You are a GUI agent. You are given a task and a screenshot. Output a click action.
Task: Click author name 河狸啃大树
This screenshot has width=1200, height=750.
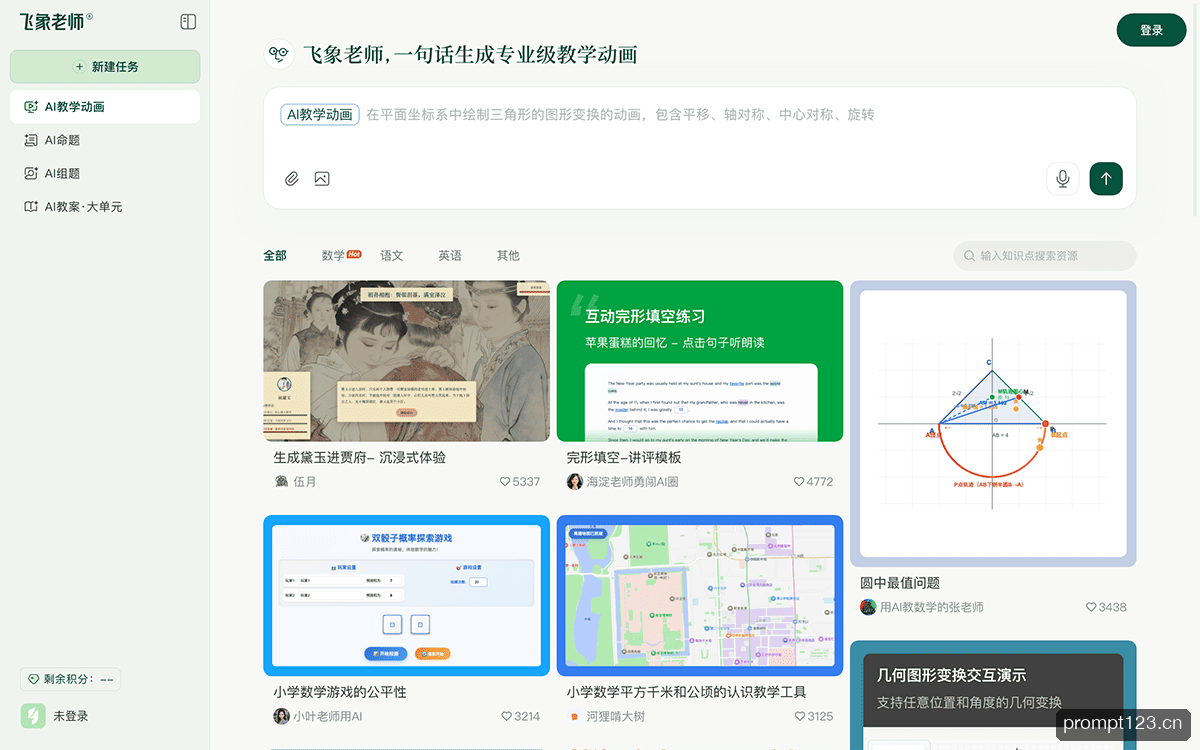tap(616, 717)
